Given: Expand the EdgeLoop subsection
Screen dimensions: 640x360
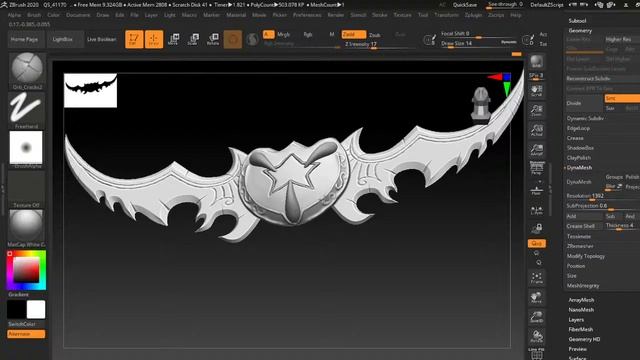Looking at the screenshot, I should (x=578, y=128).
